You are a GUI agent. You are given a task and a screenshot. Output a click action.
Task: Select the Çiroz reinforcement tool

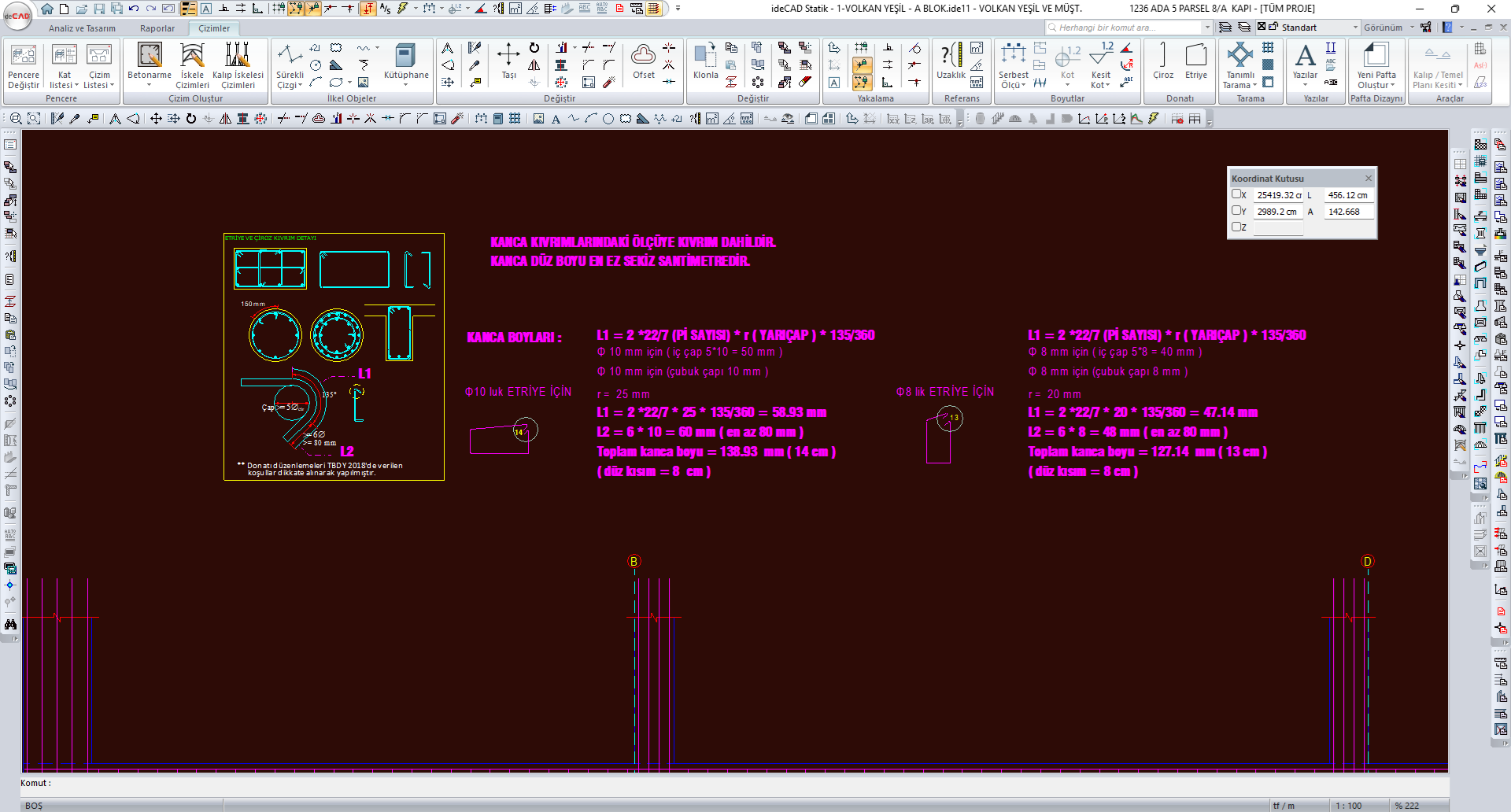point(1163,61)
